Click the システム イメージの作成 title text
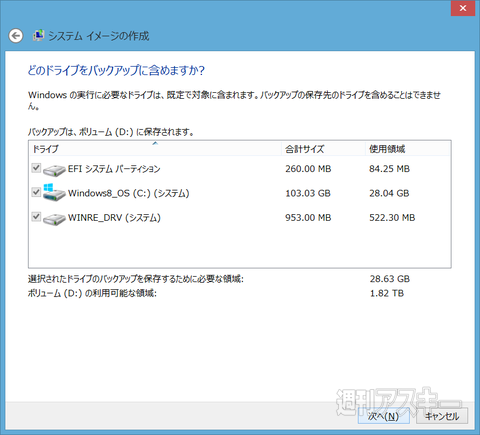The image size is (480, 435). point(99,36)
